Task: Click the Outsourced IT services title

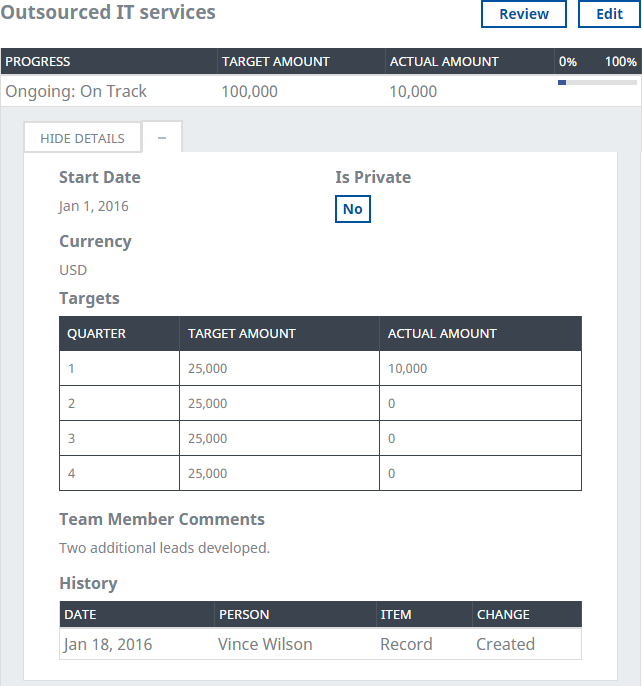Action: click(108, 13)
